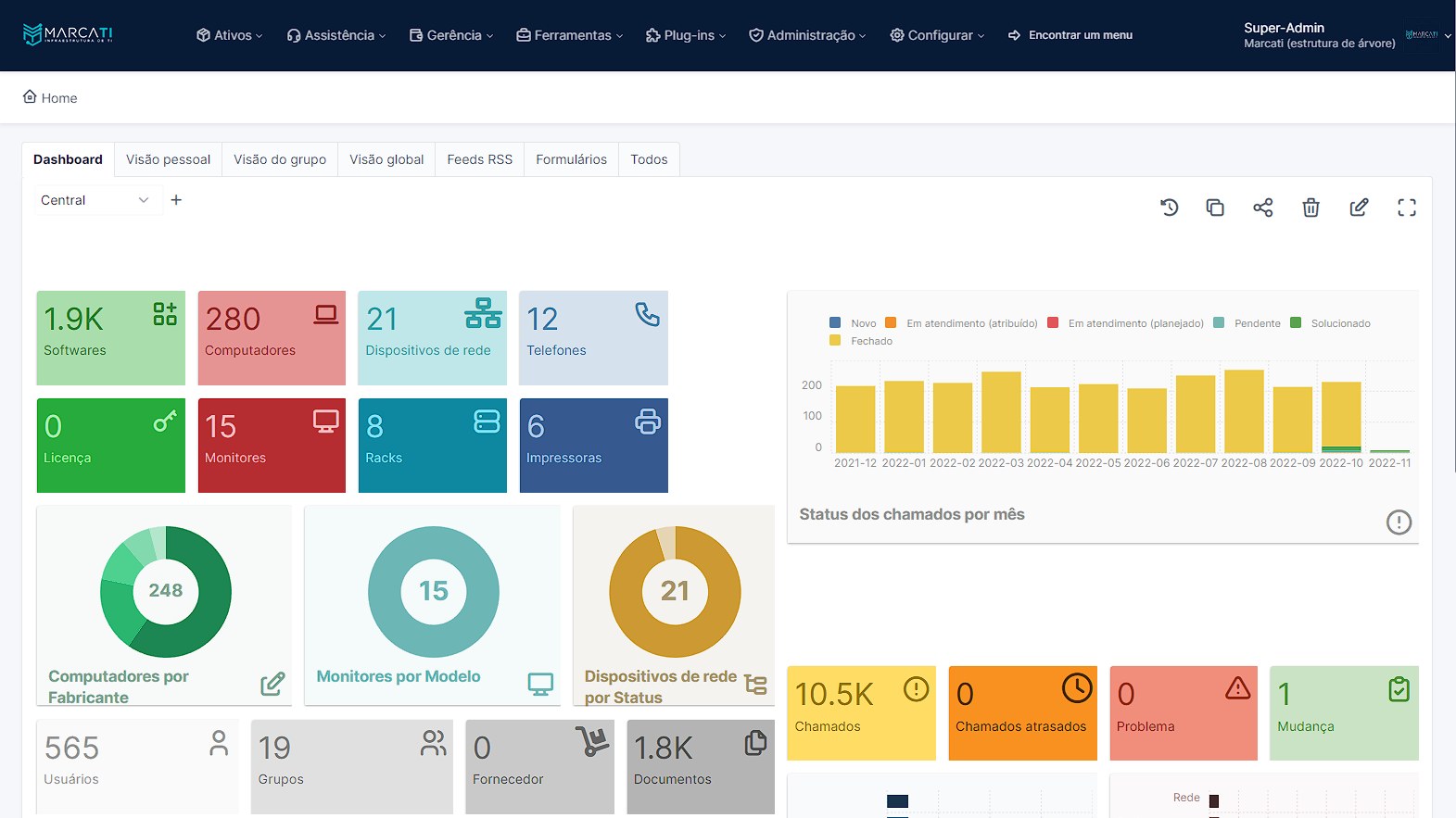Open the Central dashboard dropdown
This screenshot has width=1456, height=818.
(95, 200)
